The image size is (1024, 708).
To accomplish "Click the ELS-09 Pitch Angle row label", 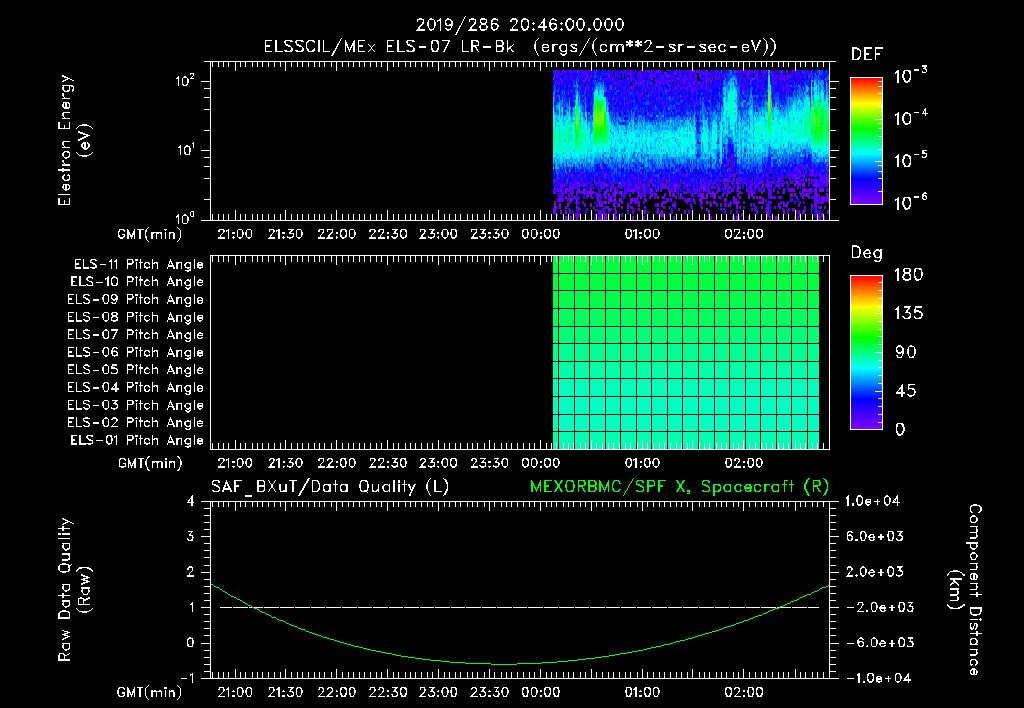I will tap(135, 300).
